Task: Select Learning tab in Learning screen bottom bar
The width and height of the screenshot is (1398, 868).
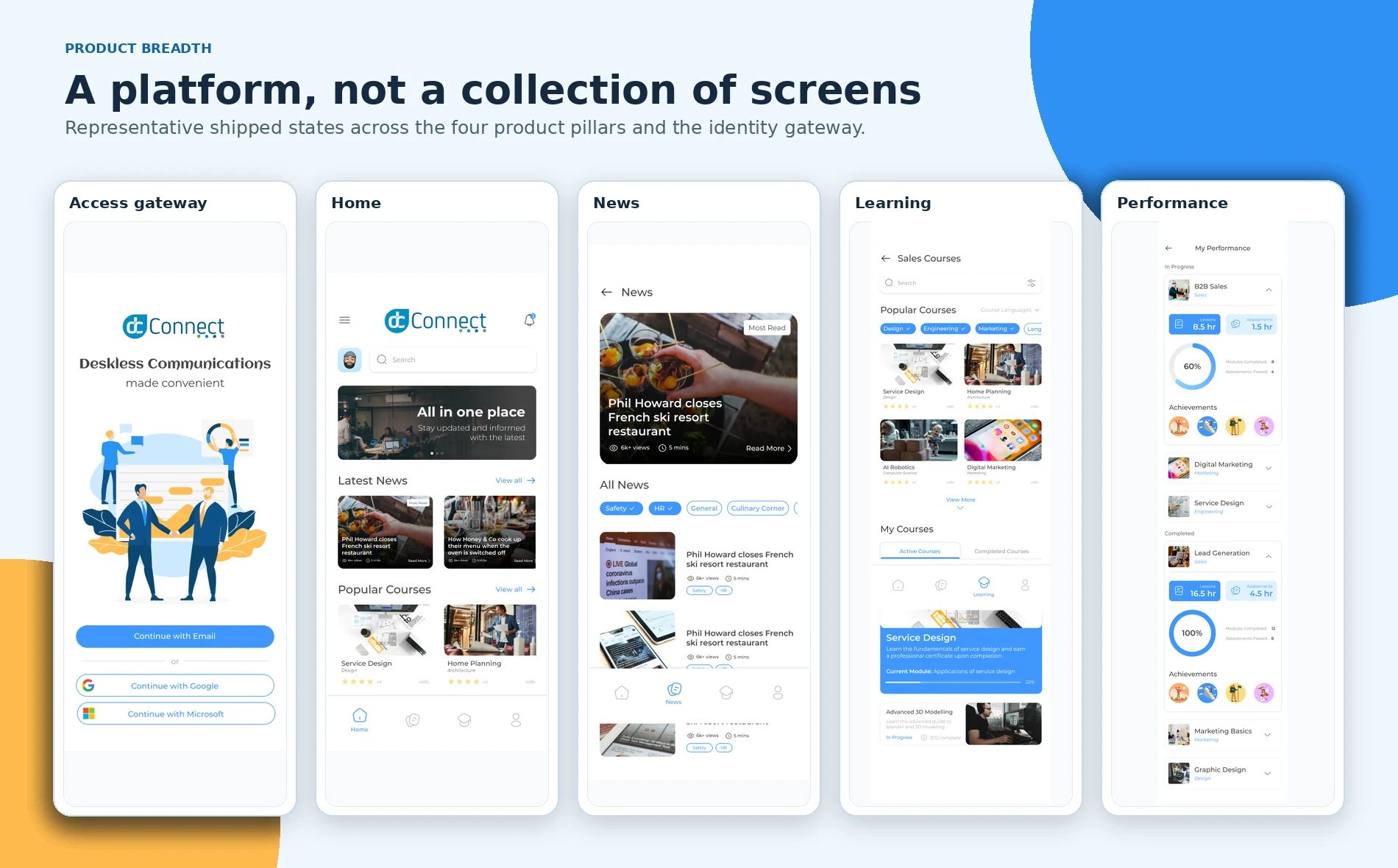Action: point(984,587)
